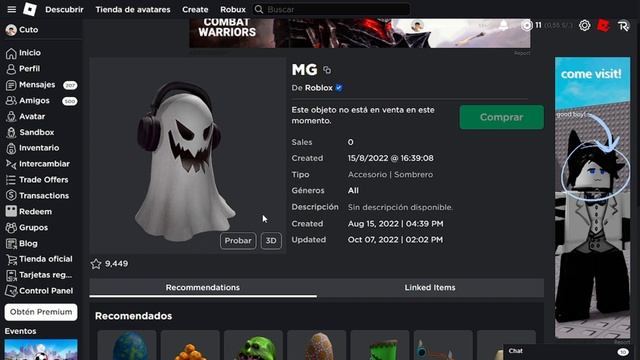The width and height of the screenshot is (640, 360).
Task: Open the blue egg recommended item
Action: tap(127, 346)
